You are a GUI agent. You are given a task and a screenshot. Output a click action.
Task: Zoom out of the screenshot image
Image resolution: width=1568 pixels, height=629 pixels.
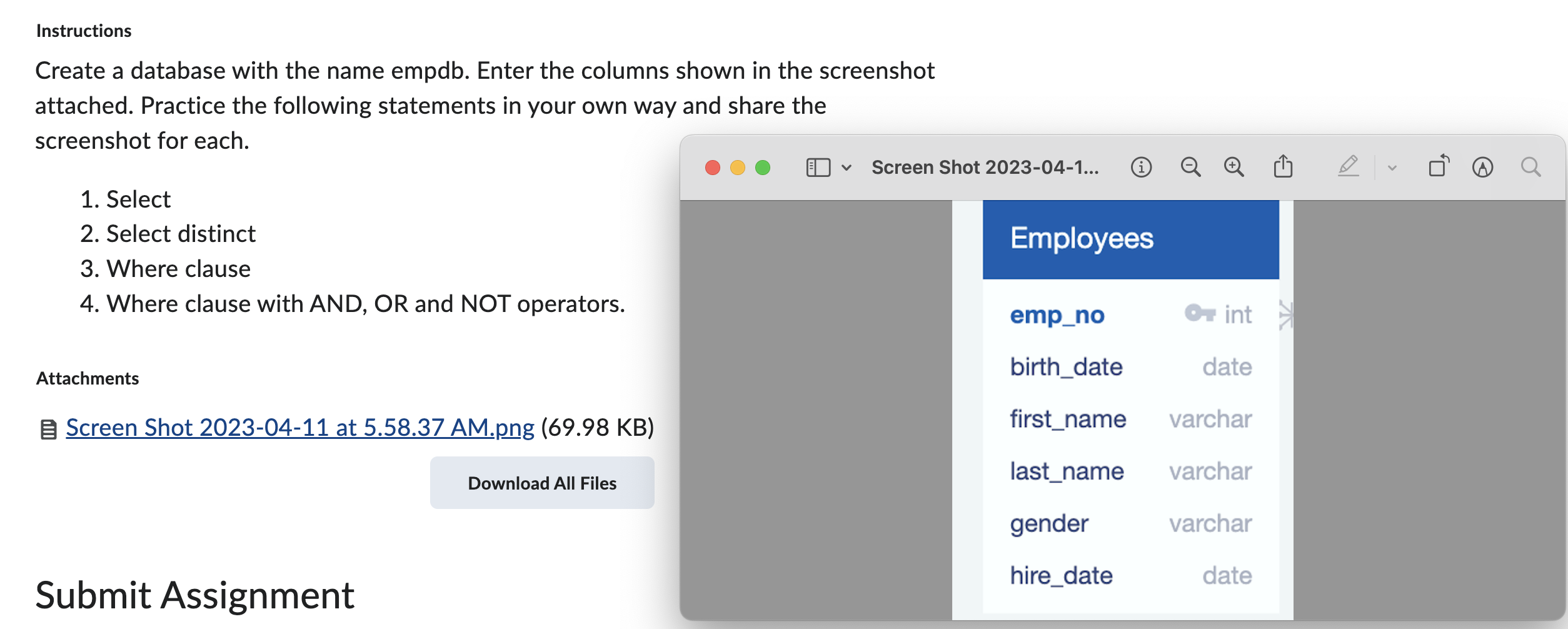[x=1190, y=166]
